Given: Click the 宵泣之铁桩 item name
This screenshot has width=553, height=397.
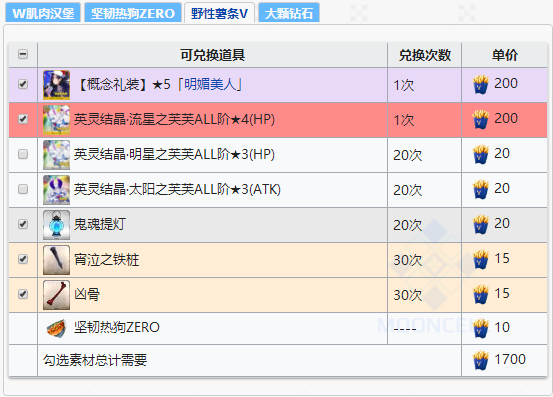Looking at the screenshot, I should (x=107, y=259).
